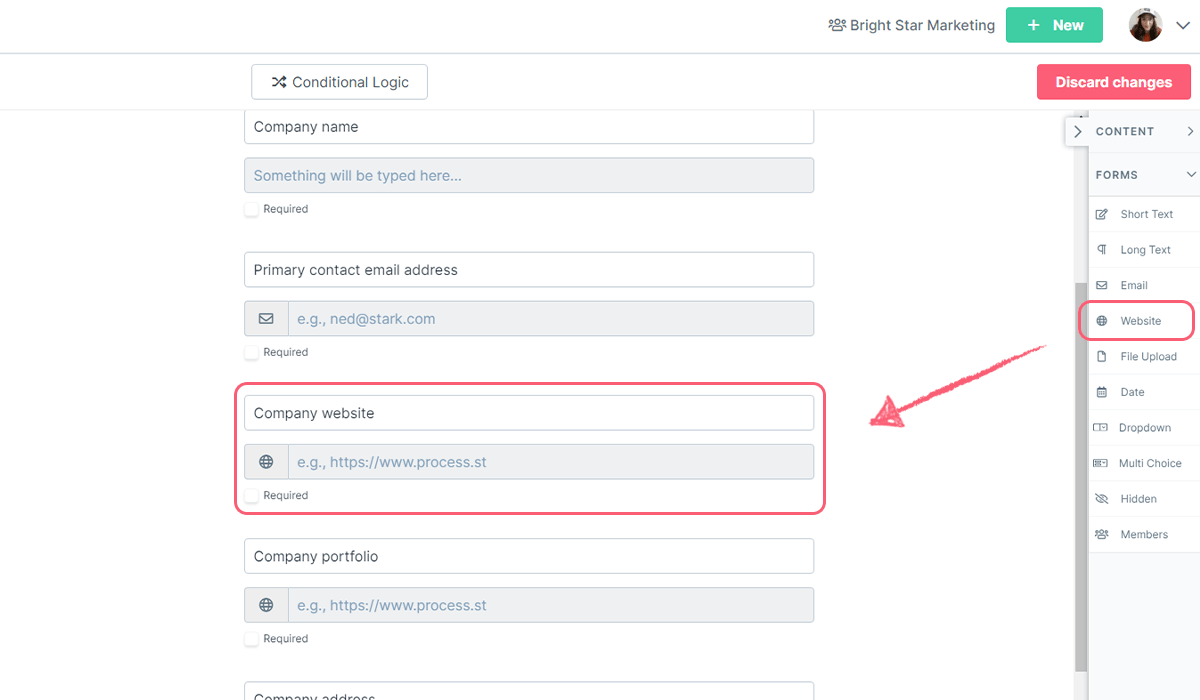Collapse the sidebar with arrow toggle
Screen dimensions: 1200x700
[x=1077, y=131]
